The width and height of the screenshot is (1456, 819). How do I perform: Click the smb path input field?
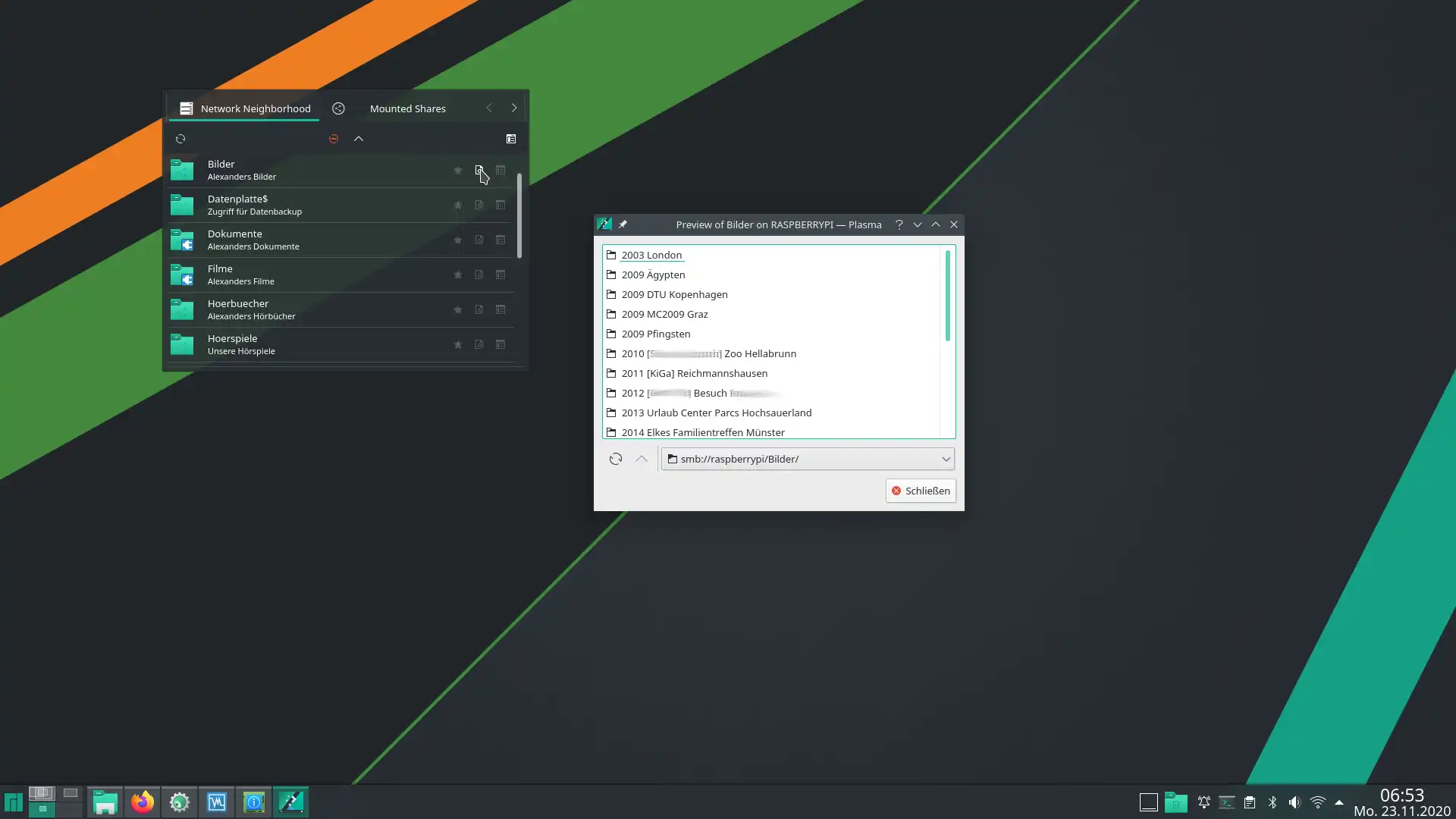[807, 458]
